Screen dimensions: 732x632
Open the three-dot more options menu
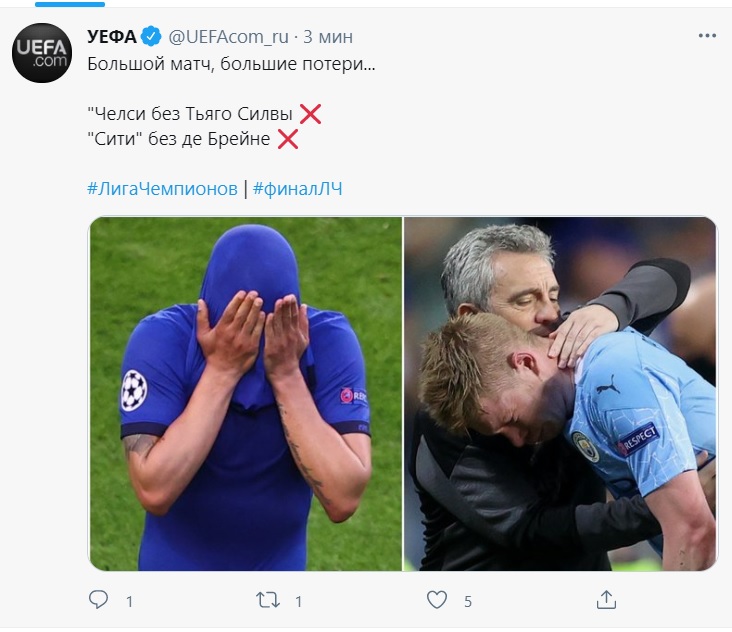(x=706, y=36)
